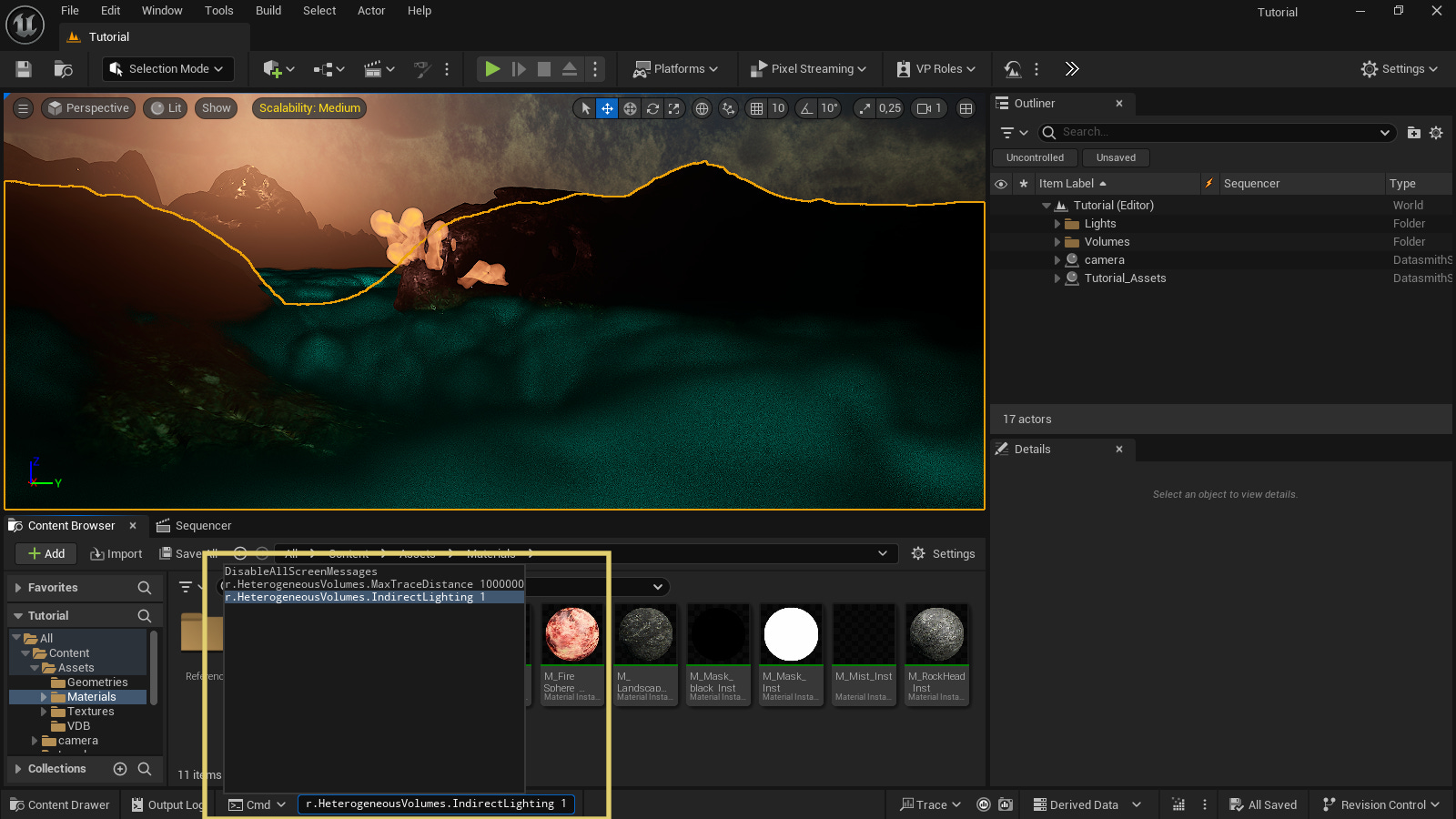This screenshot has height=819, width=1456.
Task: Toggle the rotation angle snapping icon
Action: click(806, 108)
